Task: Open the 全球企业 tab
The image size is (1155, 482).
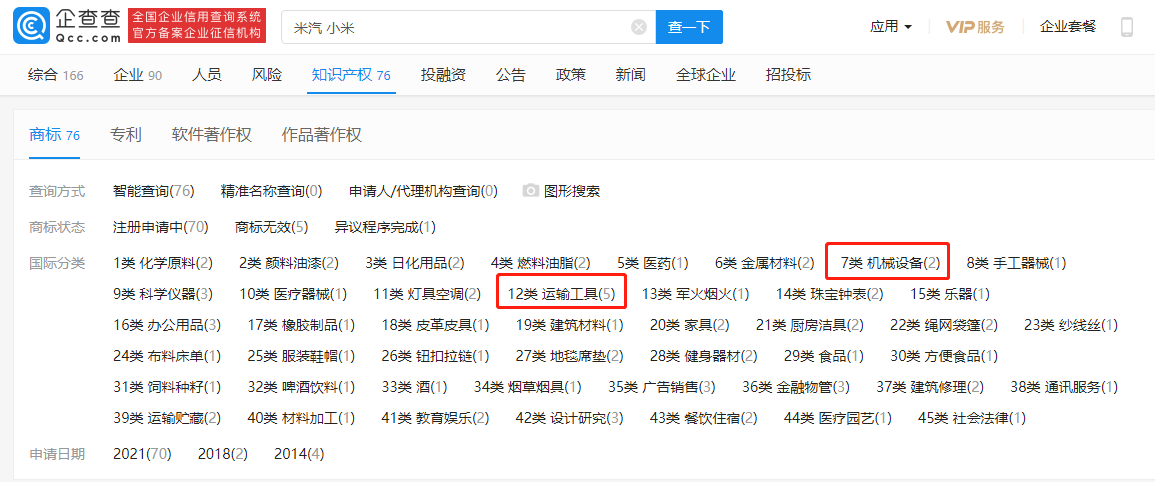Action: [706, 74]
